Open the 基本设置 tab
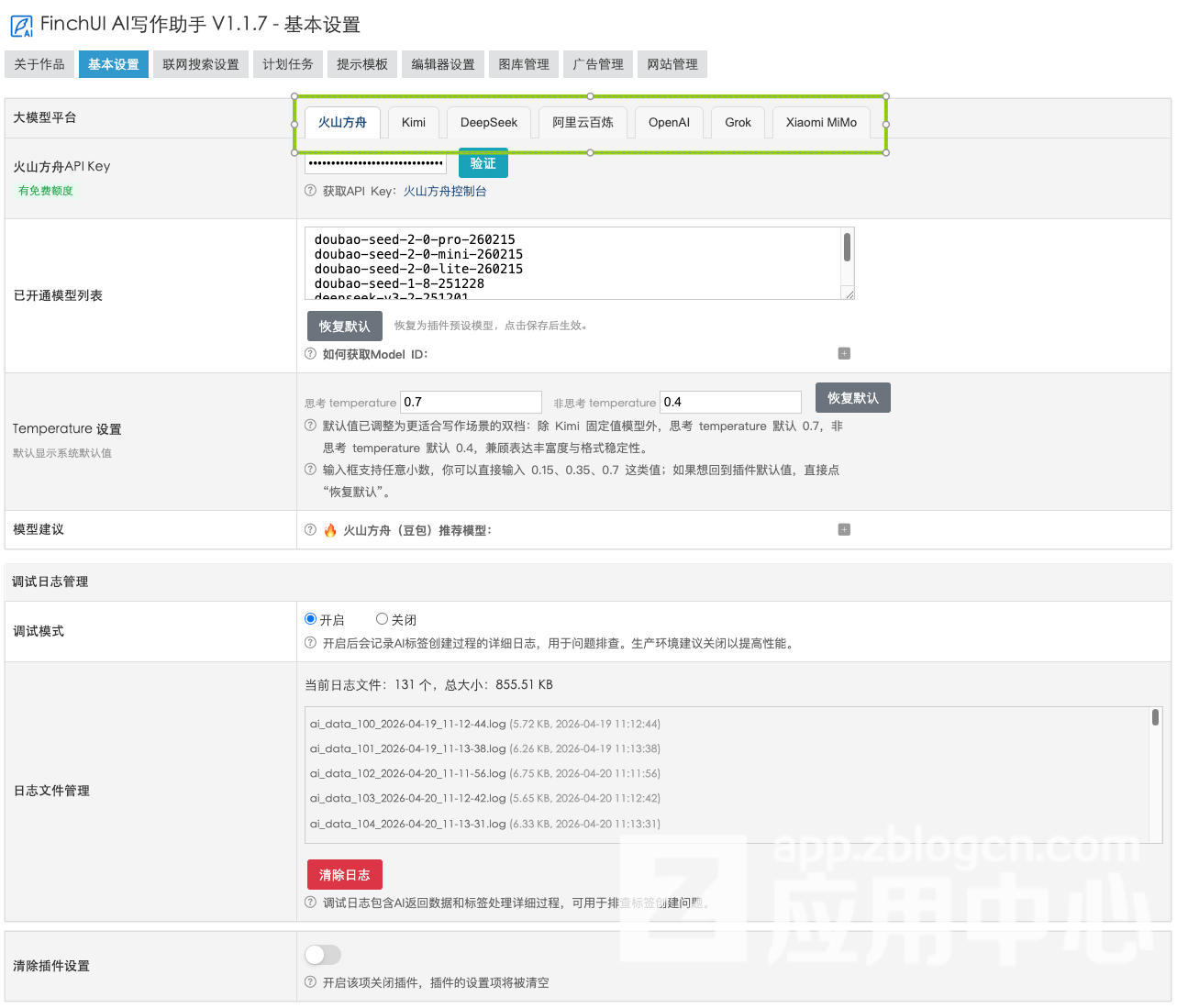This screenshot has width=1177, height=1008. pyautogui.click(x=114, y=64)
